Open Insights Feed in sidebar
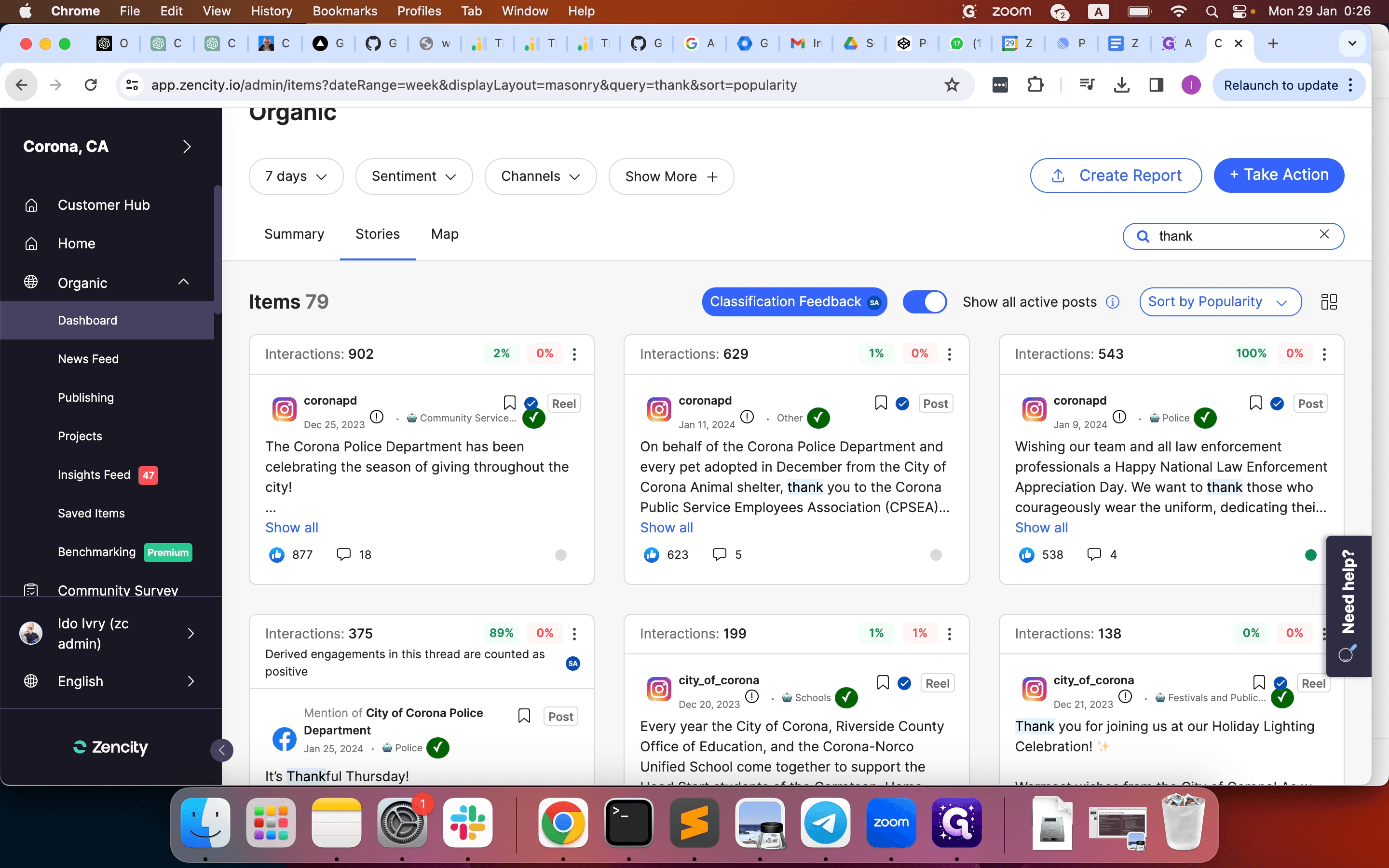The image size is (1389, 868). tap(94, 475)
